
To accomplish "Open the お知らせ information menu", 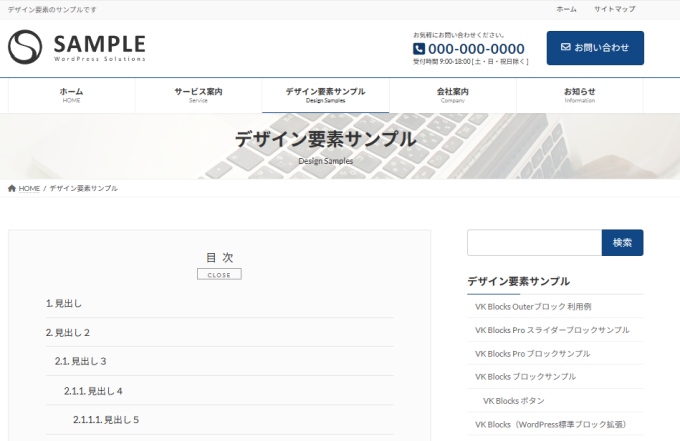I will (x=579, y=95).
